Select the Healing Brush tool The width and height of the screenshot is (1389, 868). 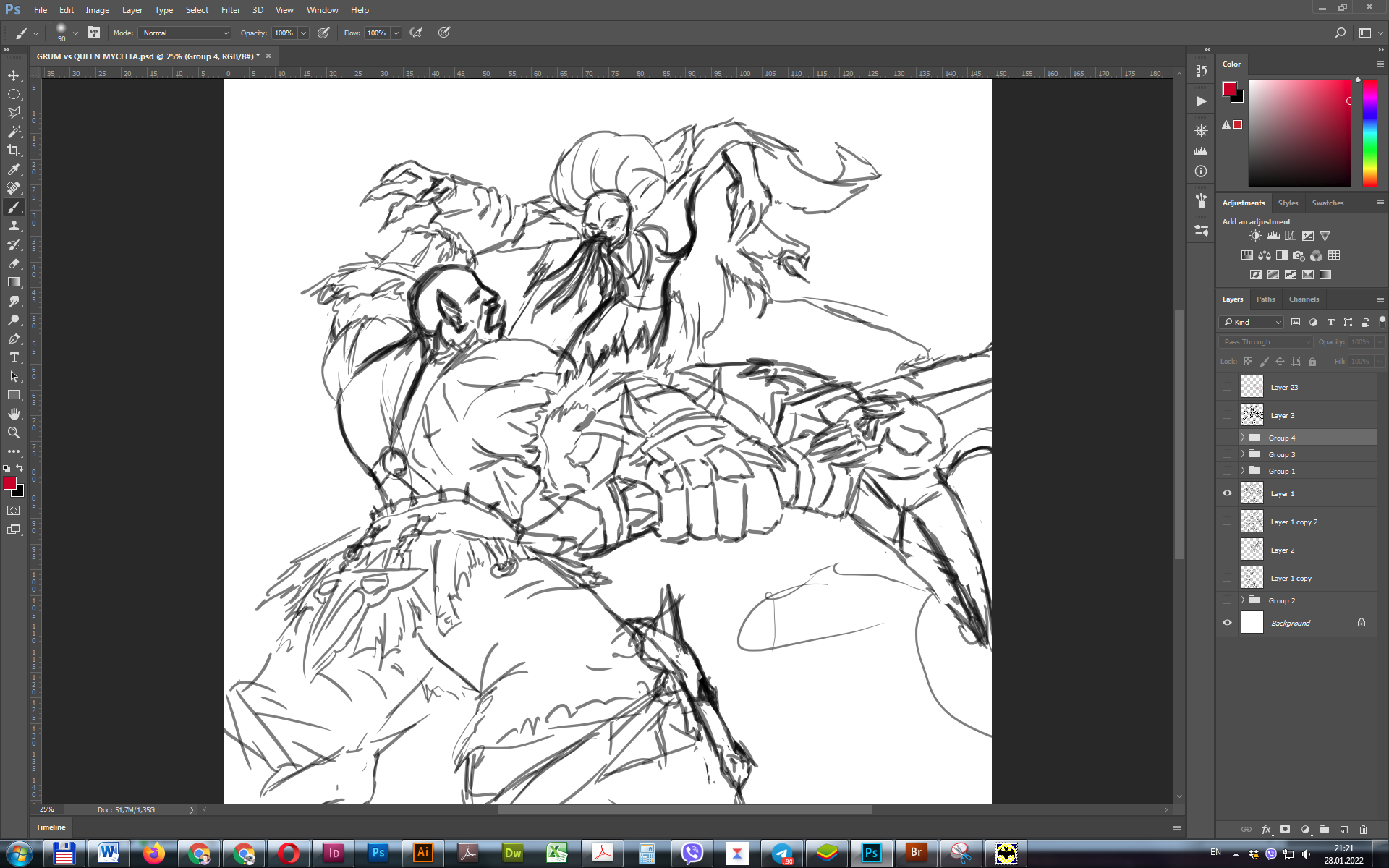[14, 188]
